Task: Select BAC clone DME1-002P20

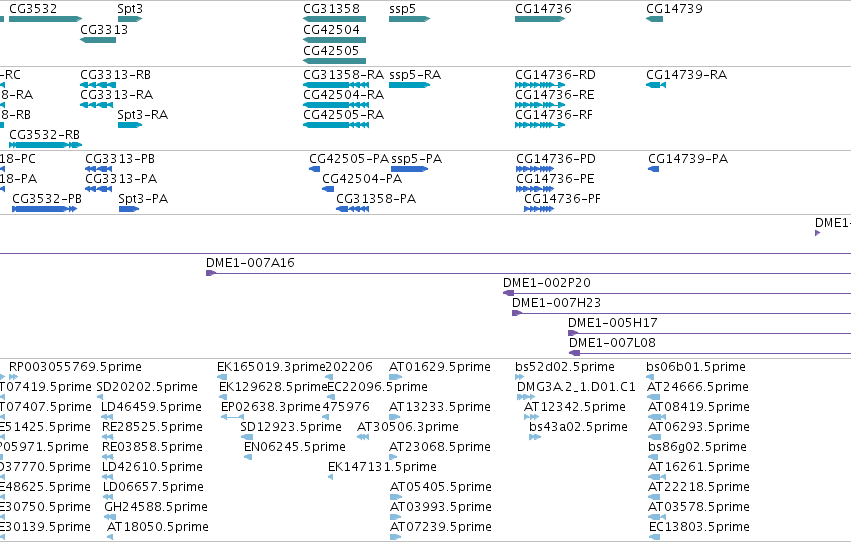Action: click(677, 293)
